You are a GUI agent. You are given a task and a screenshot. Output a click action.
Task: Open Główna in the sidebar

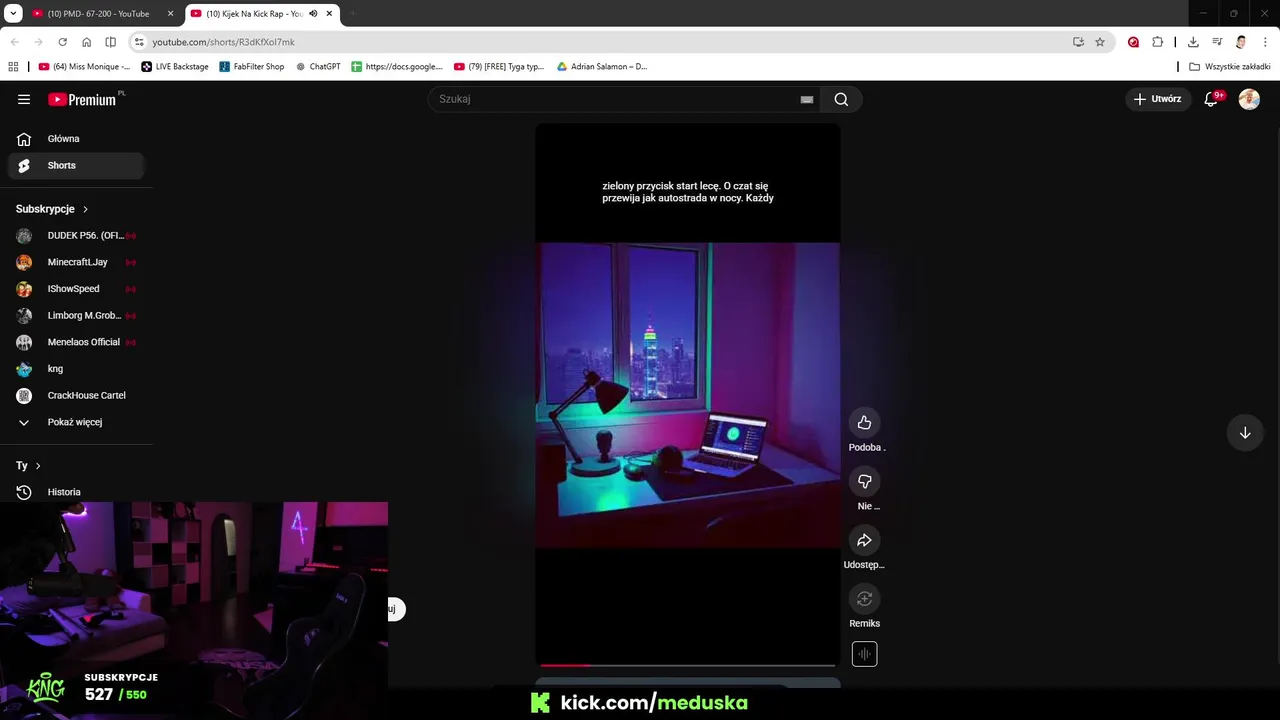76,139
